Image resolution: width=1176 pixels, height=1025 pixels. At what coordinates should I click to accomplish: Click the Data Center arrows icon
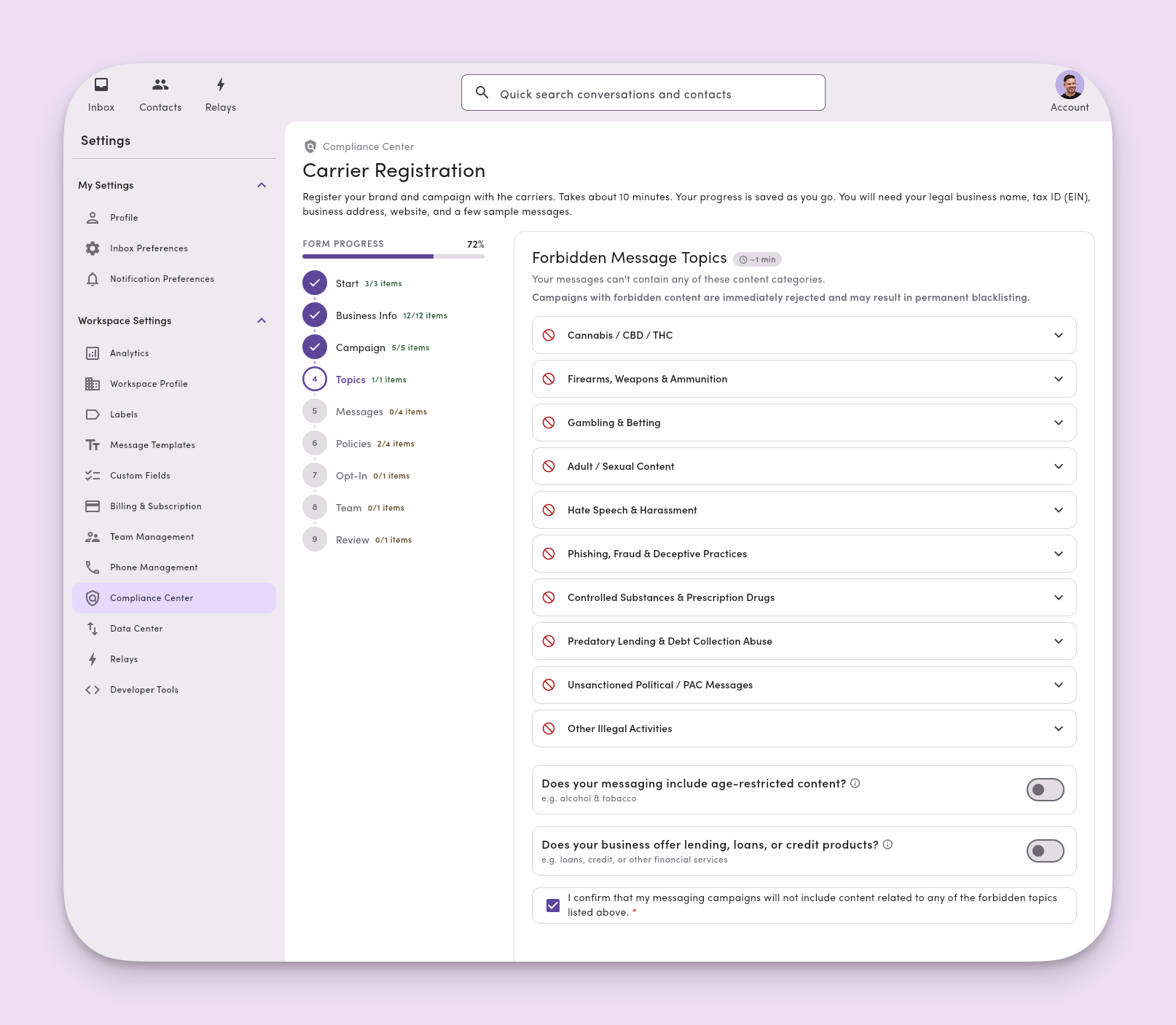(93, 629)
